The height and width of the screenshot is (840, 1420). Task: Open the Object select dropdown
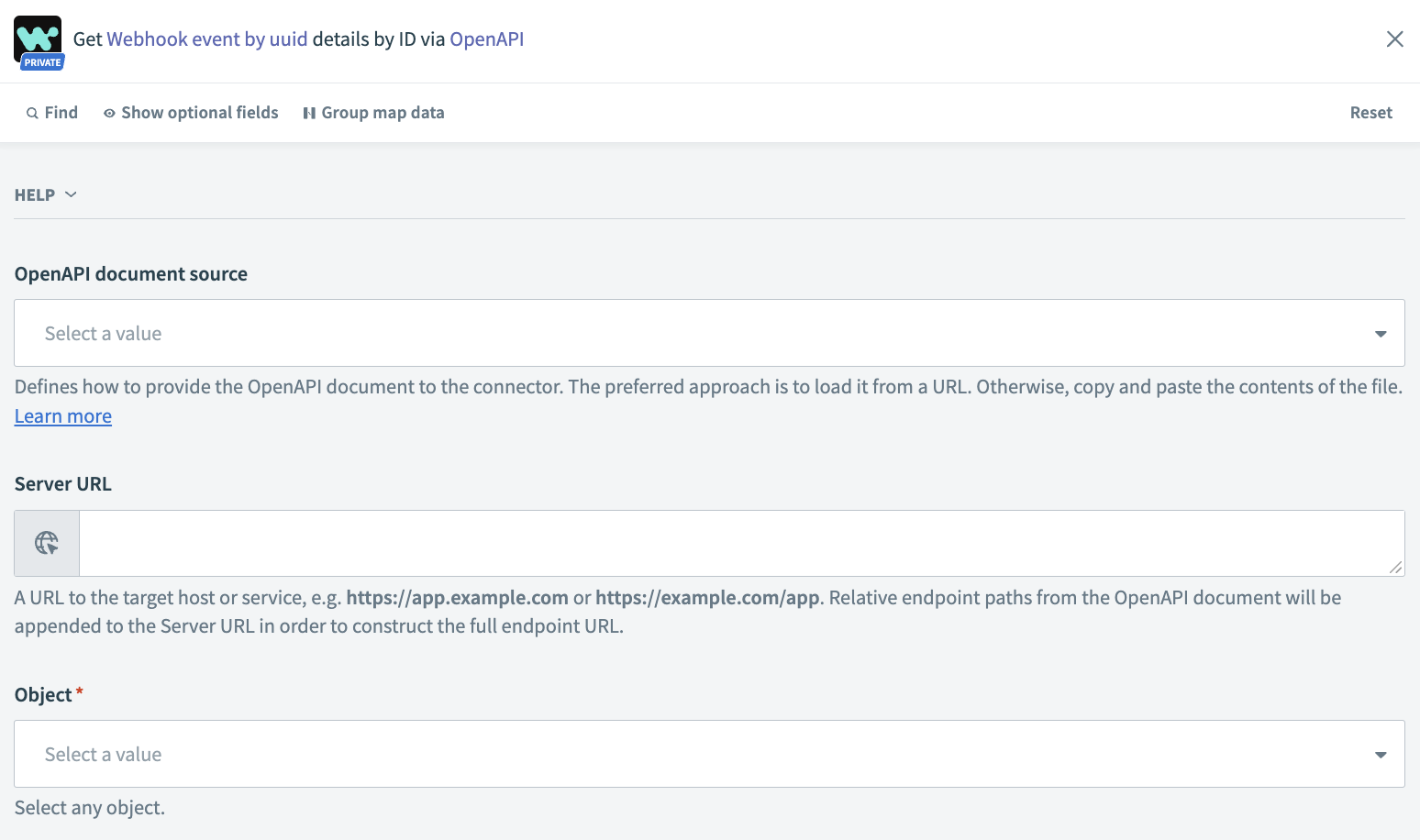tap(697, 754)
